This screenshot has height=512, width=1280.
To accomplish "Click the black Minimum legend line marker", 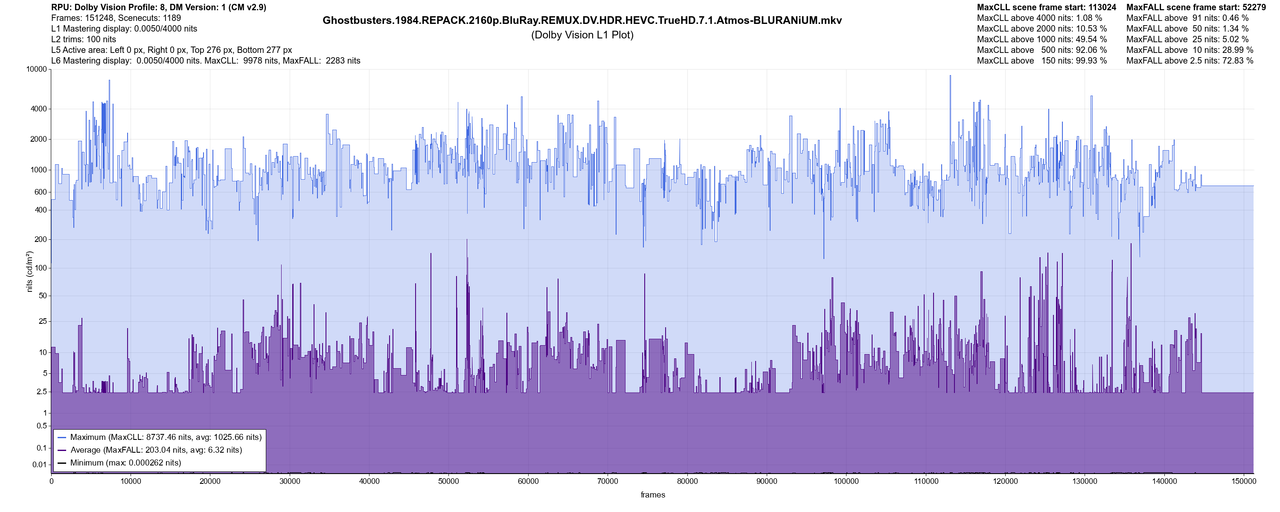I will pyautogui.click(x=62, y=464).
